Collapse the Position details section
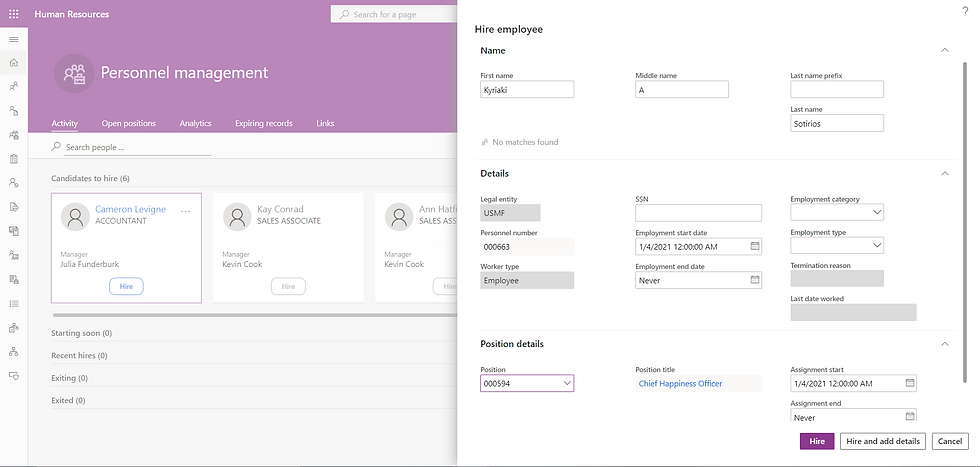 tap(945, 344)
